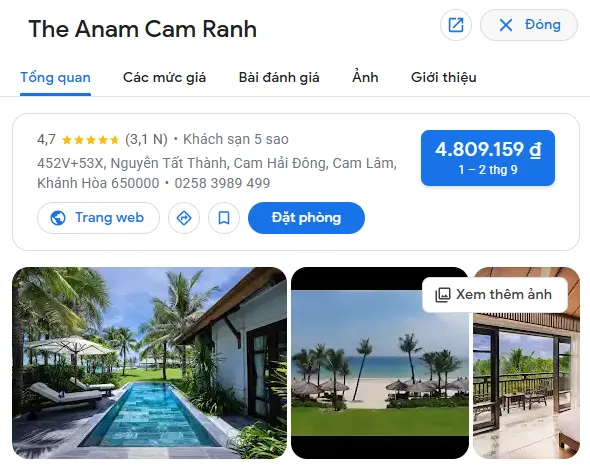Open the private pool villa photo
Image resolution: width=590 pixels, height=469 pixels.
point(149,363)
